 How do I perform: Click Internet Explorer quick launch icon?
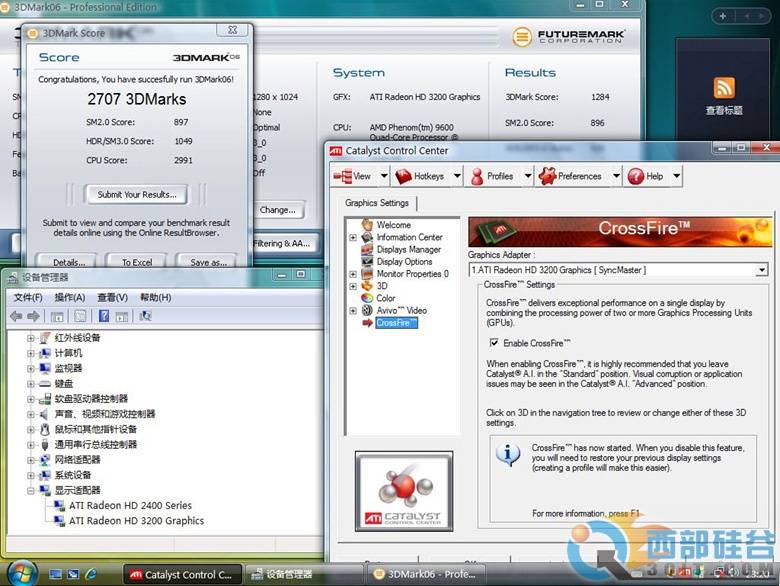[x=91, y=574]
